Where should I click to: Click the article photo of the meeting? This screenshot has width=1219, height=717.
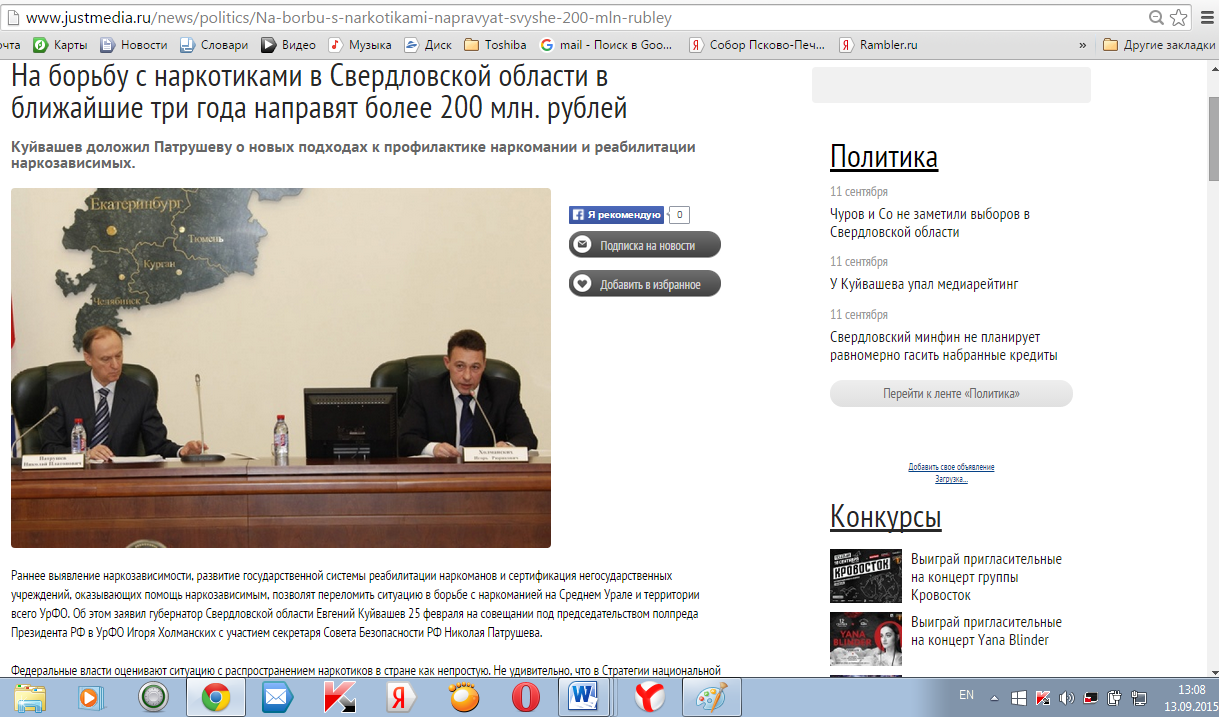pyautogui.click(x=281, y=368)
